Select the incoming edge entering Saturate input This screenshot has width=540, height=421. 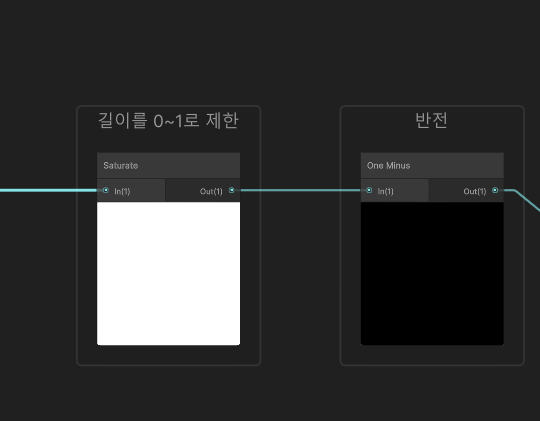pyautogui.click(x=48, y=190)
